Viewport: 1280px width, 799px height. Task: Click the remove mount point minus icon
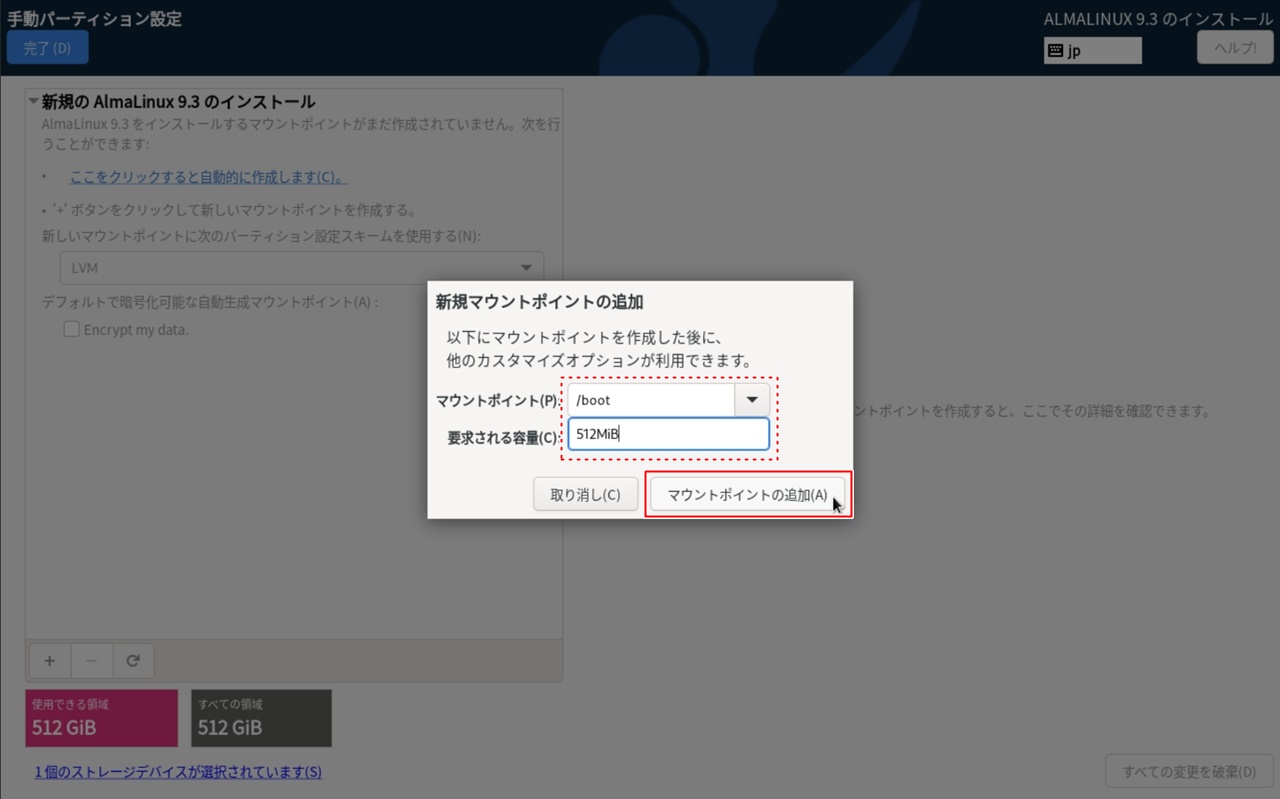coord(92,661)
